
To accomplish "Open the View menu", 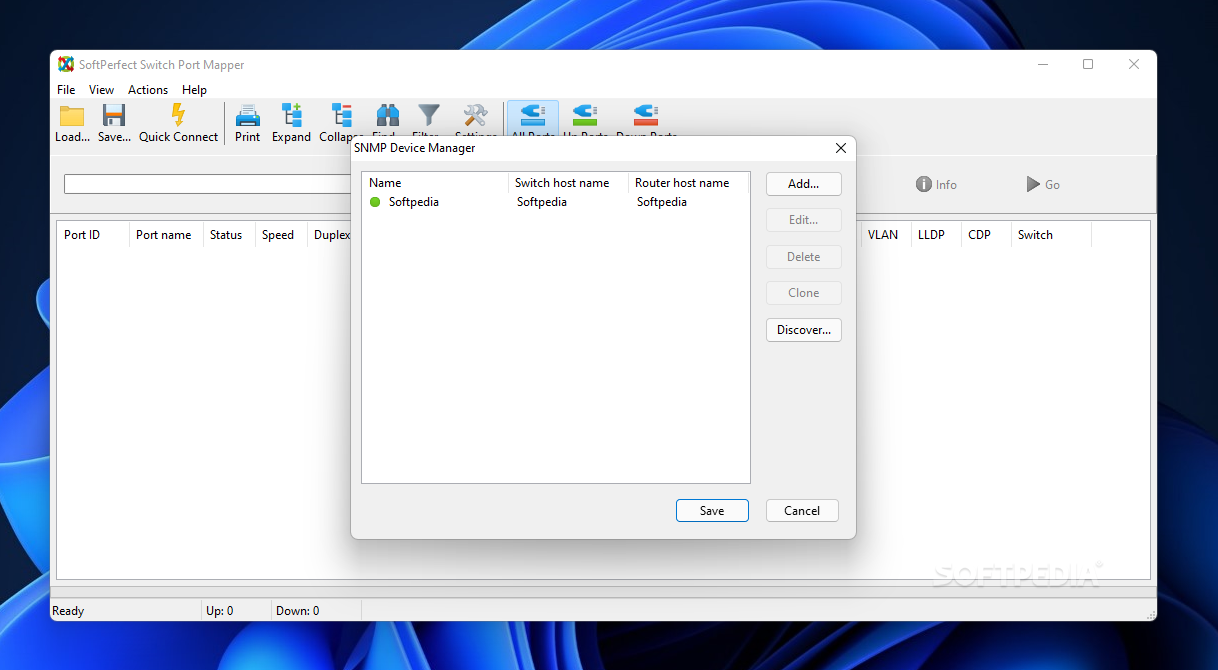I will (101, 90).
